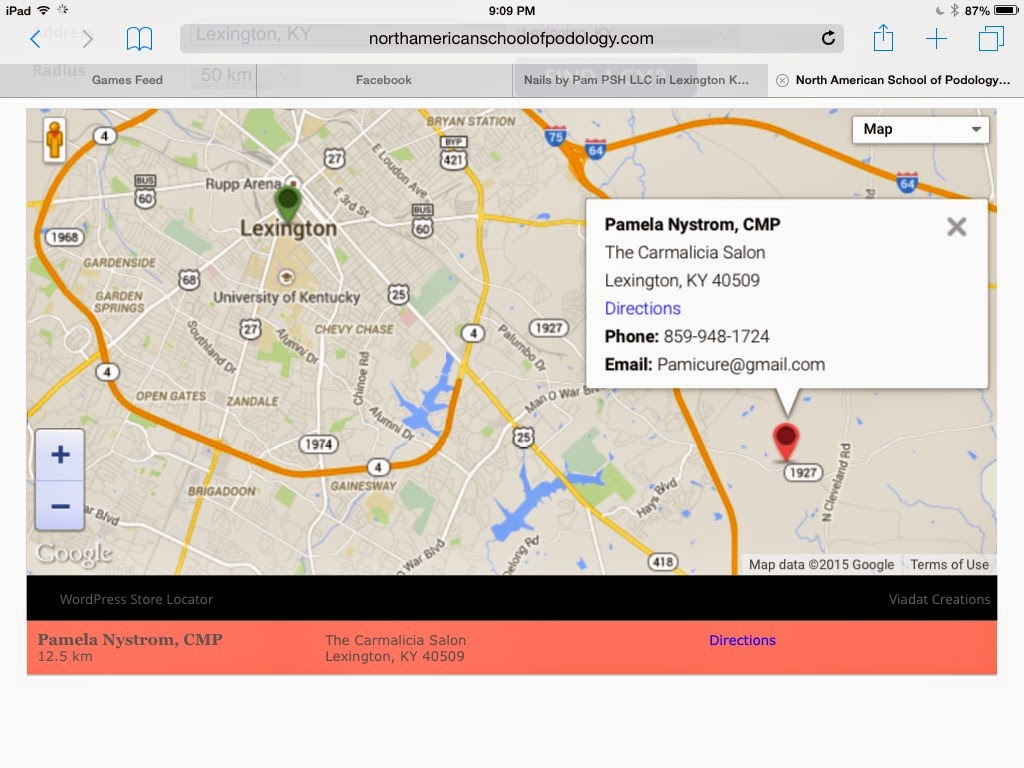Viewport: 1024px width, 768px height.
Task: Reload the page with refresh icon
Action: [828, 39]
